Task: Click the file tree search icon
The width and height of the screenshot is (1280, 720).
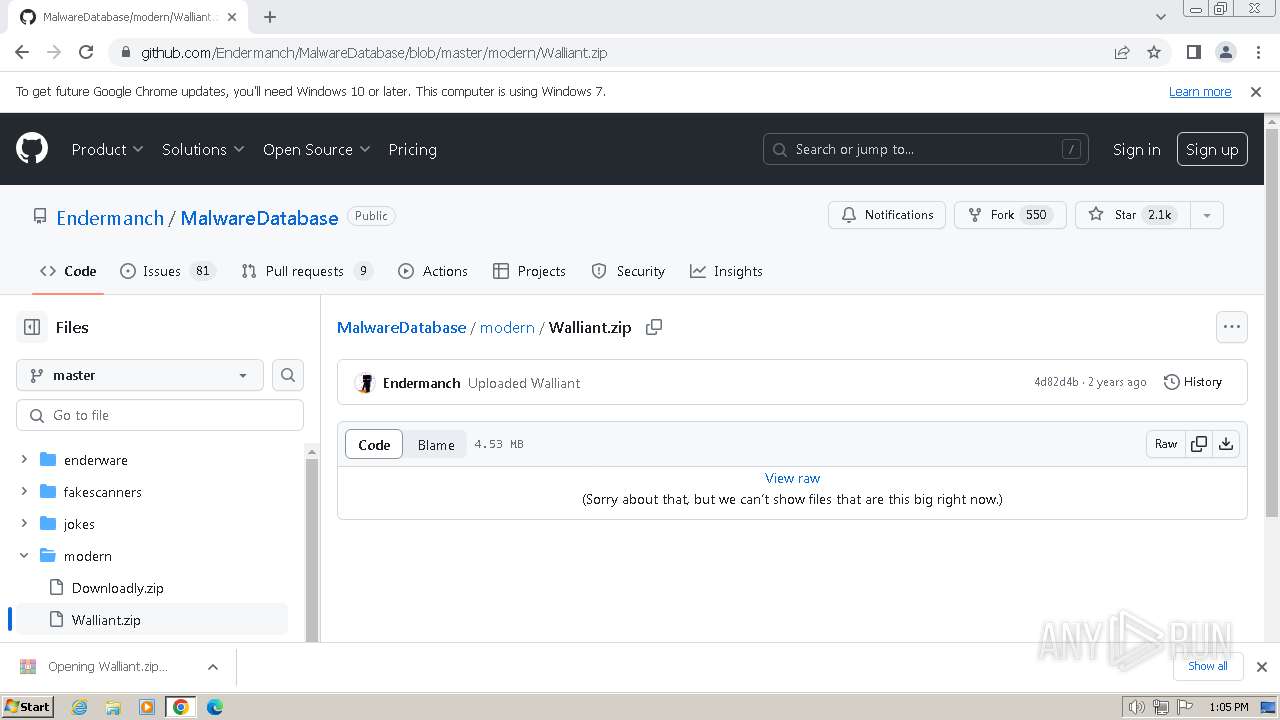Action: tap(288, 375)
